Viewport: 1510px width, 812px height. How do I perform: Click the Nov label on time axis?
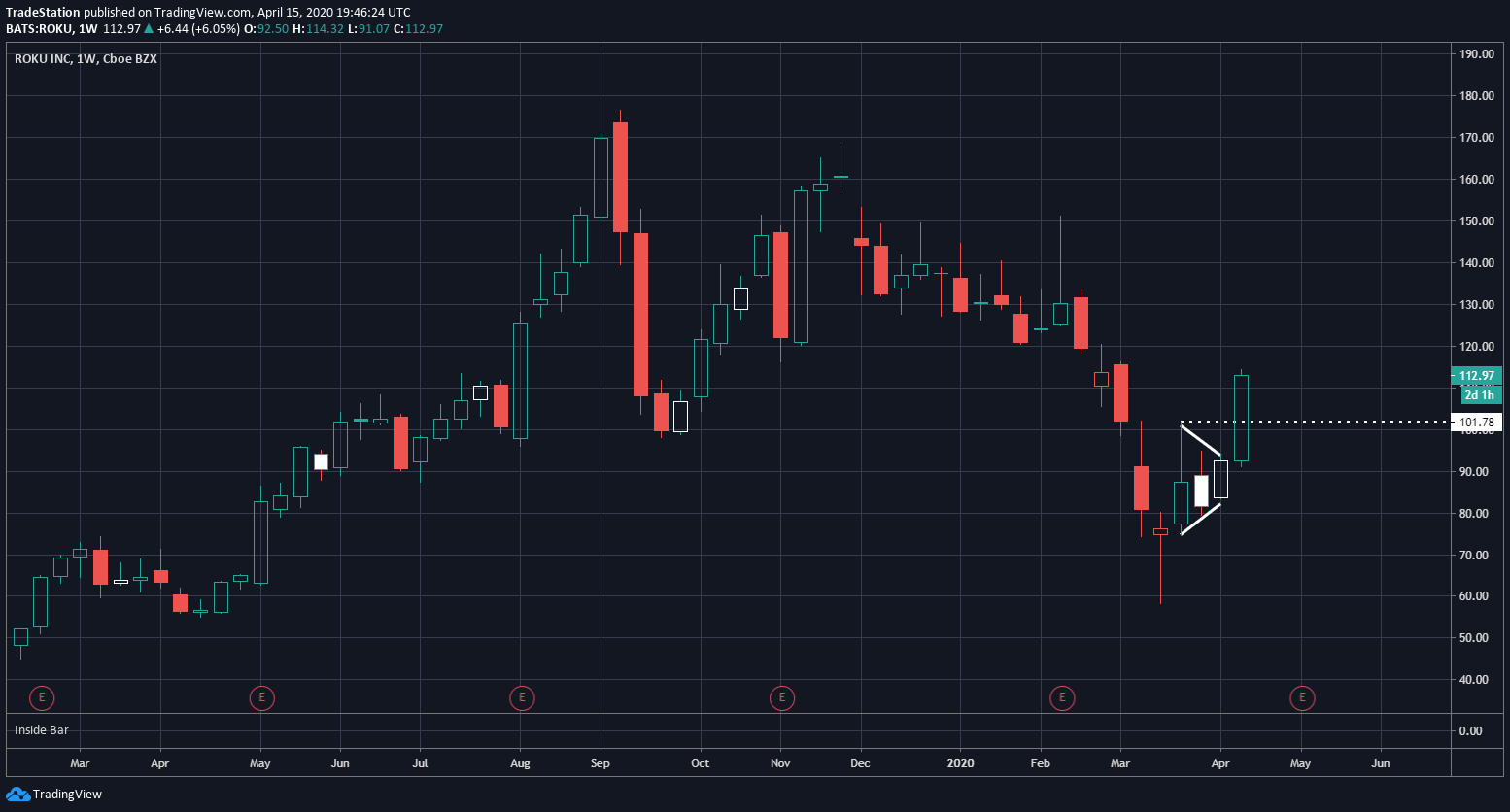click(x=780, y=763)
